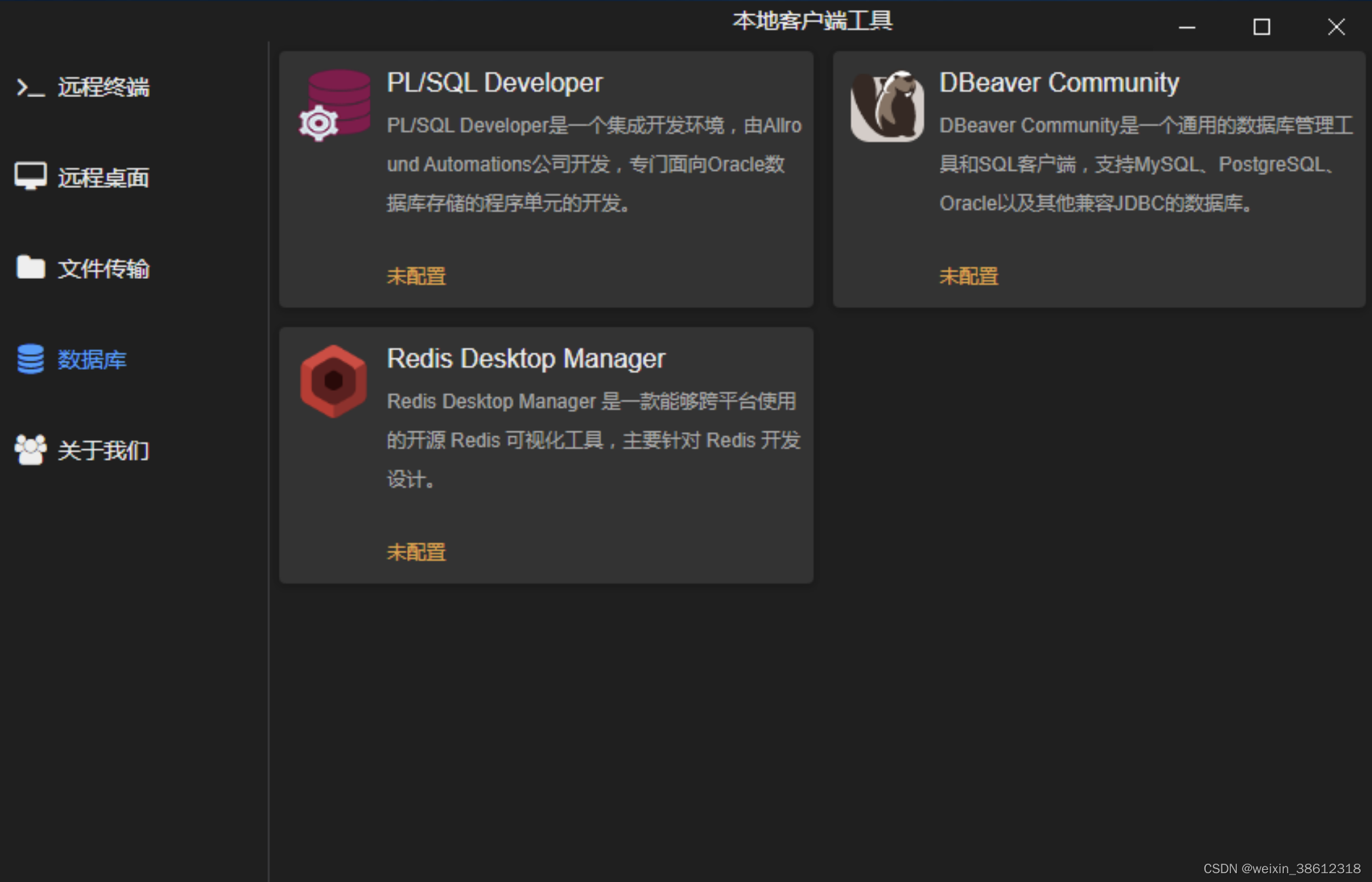This screenshot has height=882, width=1372.
Task: Click the DBeaver beaver logo icon
Action: [x=887, y=106]
